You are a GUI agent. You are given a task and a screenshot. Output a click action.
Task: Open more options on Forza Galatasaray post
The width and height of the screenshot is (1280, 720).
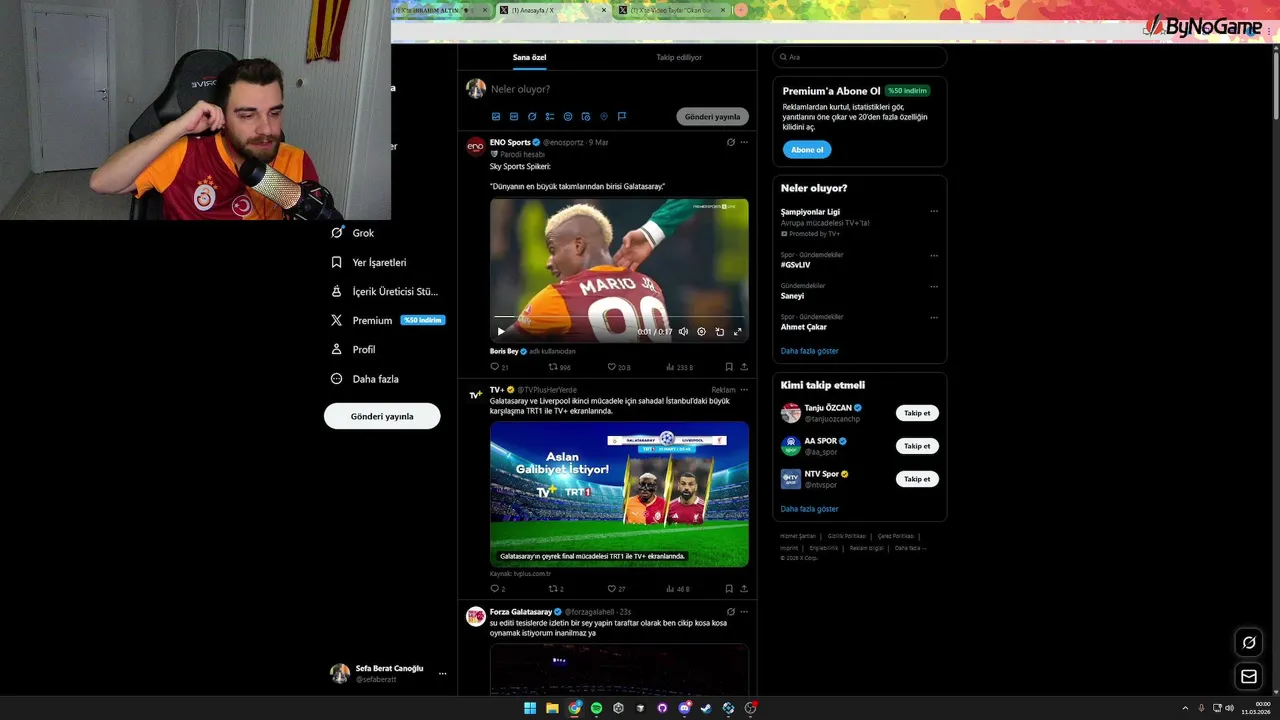(744, 612)
